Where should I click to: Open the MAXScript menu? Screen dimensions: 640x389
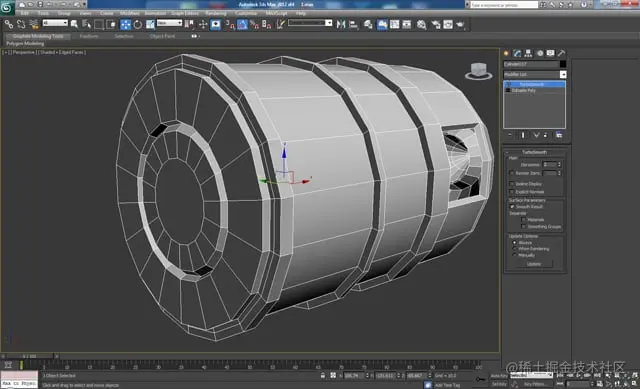(276, 13)
